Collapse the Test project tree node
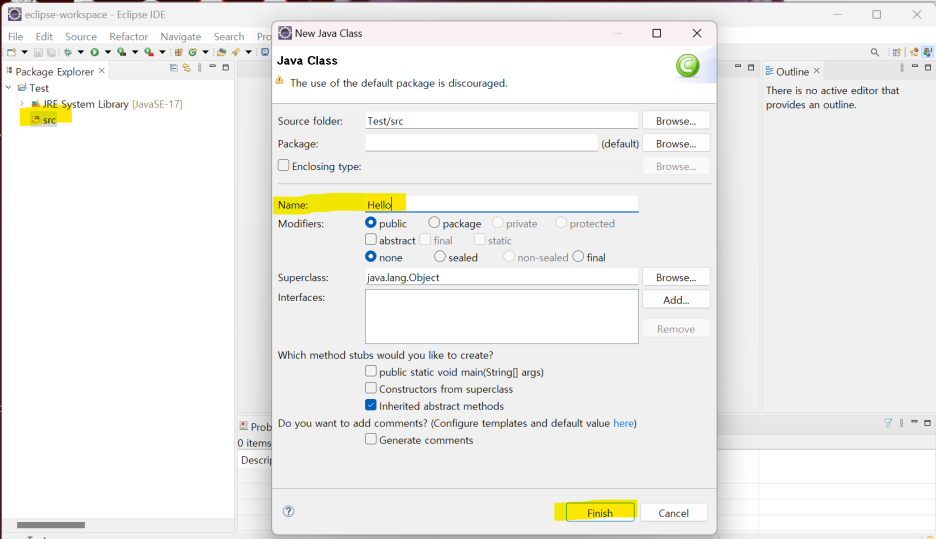This screenshot has height=539, width=936. [8, 88]
